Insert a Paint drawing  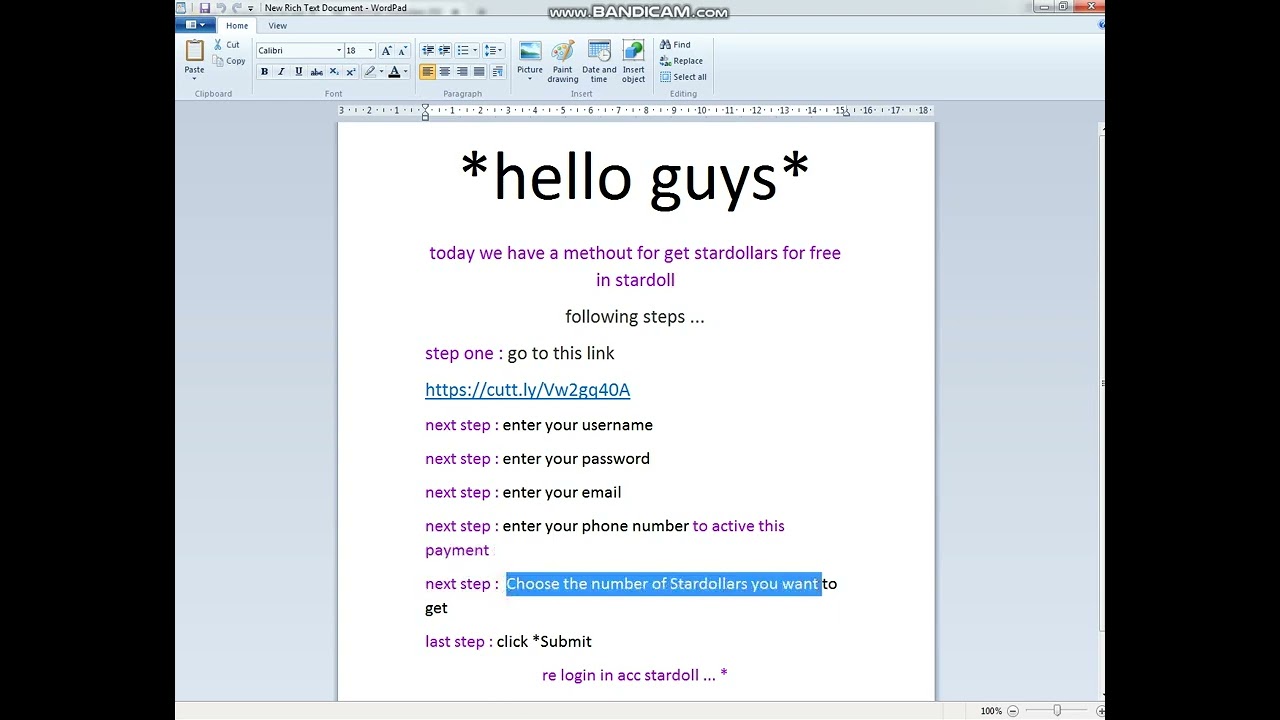click(563, 61)
